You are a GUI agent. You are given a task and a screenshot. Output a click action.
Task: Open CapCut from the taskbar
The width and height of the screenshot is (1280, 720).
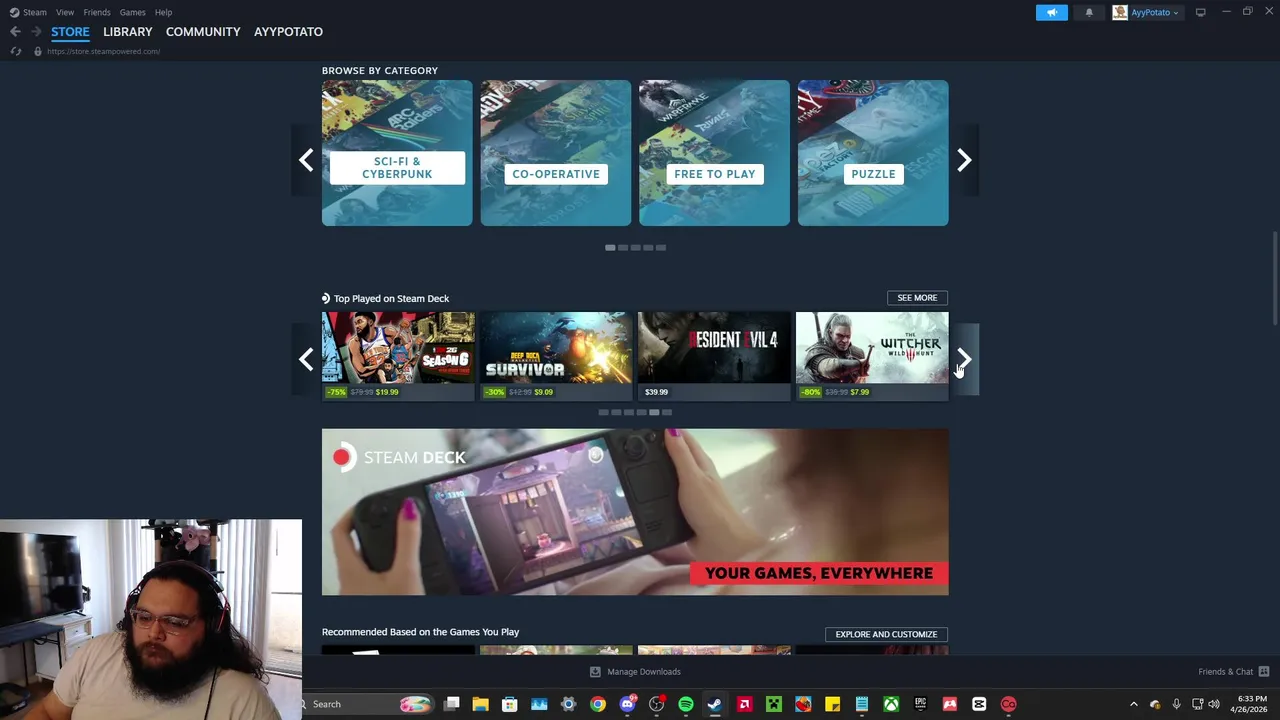(x=979, y=704)
